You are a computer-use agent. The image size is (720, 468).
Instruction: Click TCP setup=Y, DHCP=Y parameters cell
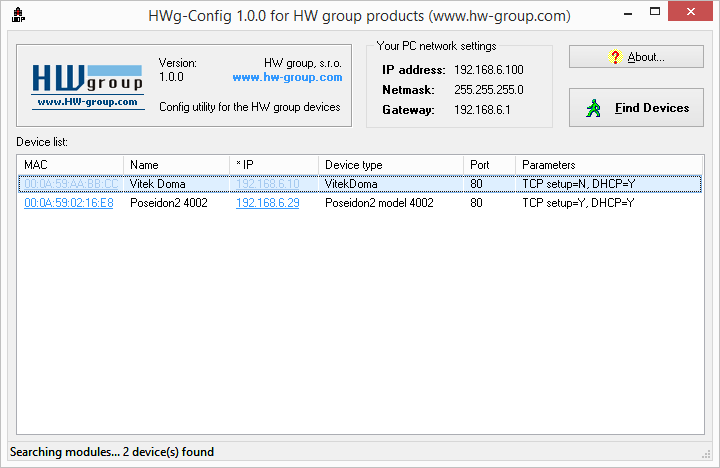578,203
